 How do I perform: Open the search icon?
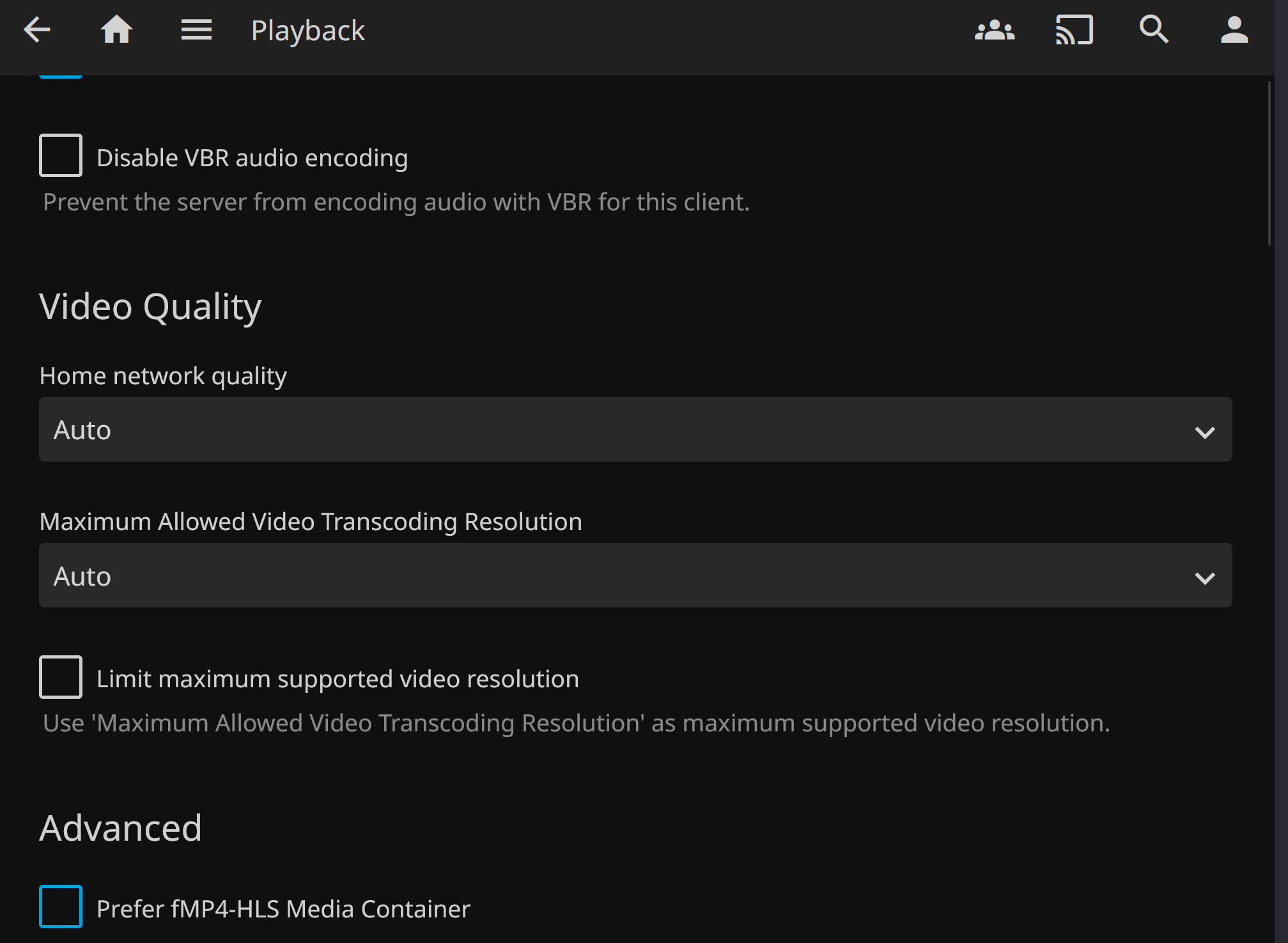pos(1154,30)
